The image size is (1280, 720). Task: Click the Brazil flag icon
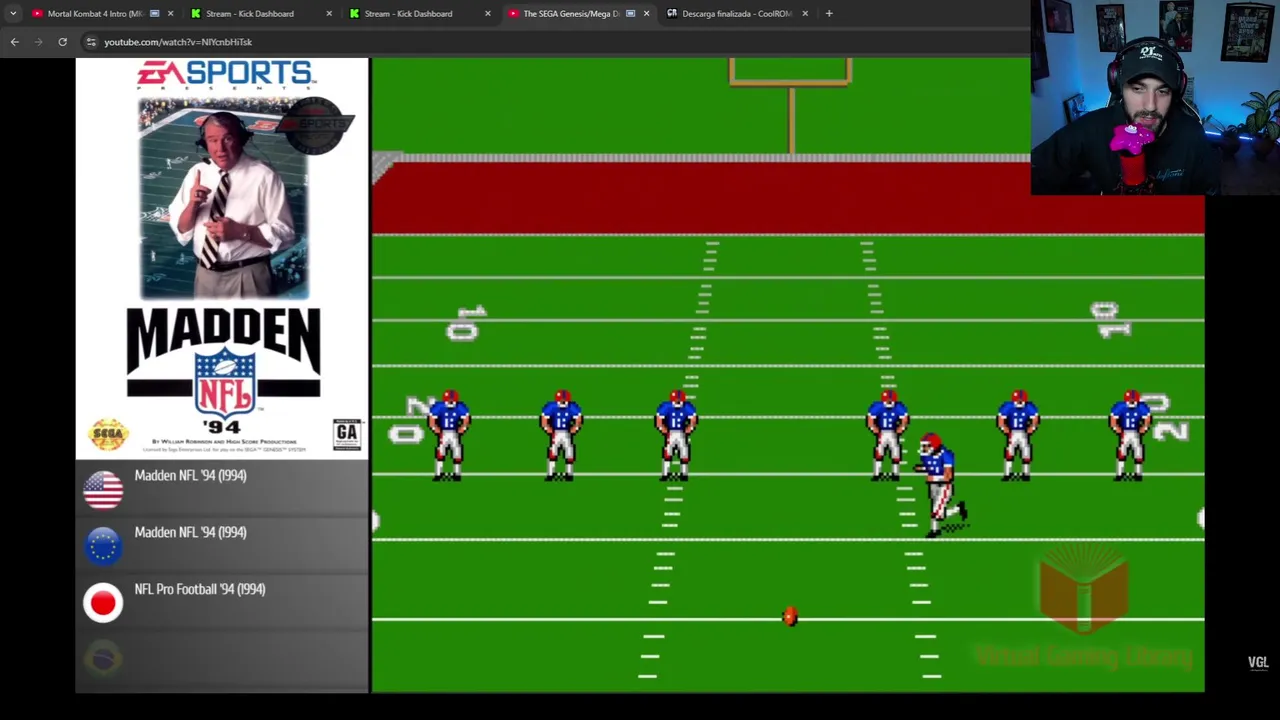tap(103, 659)
